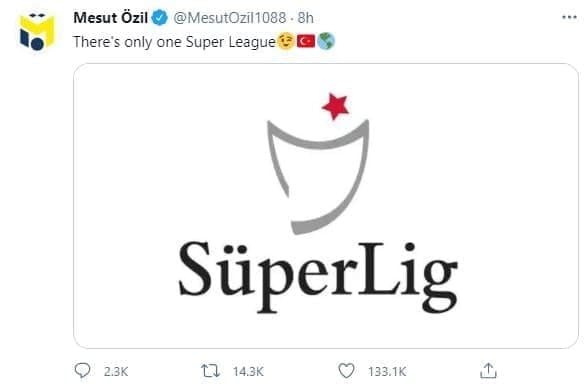Like the tweet with heart icon
This screenshot has height=391, width=585.
[346, 371]
